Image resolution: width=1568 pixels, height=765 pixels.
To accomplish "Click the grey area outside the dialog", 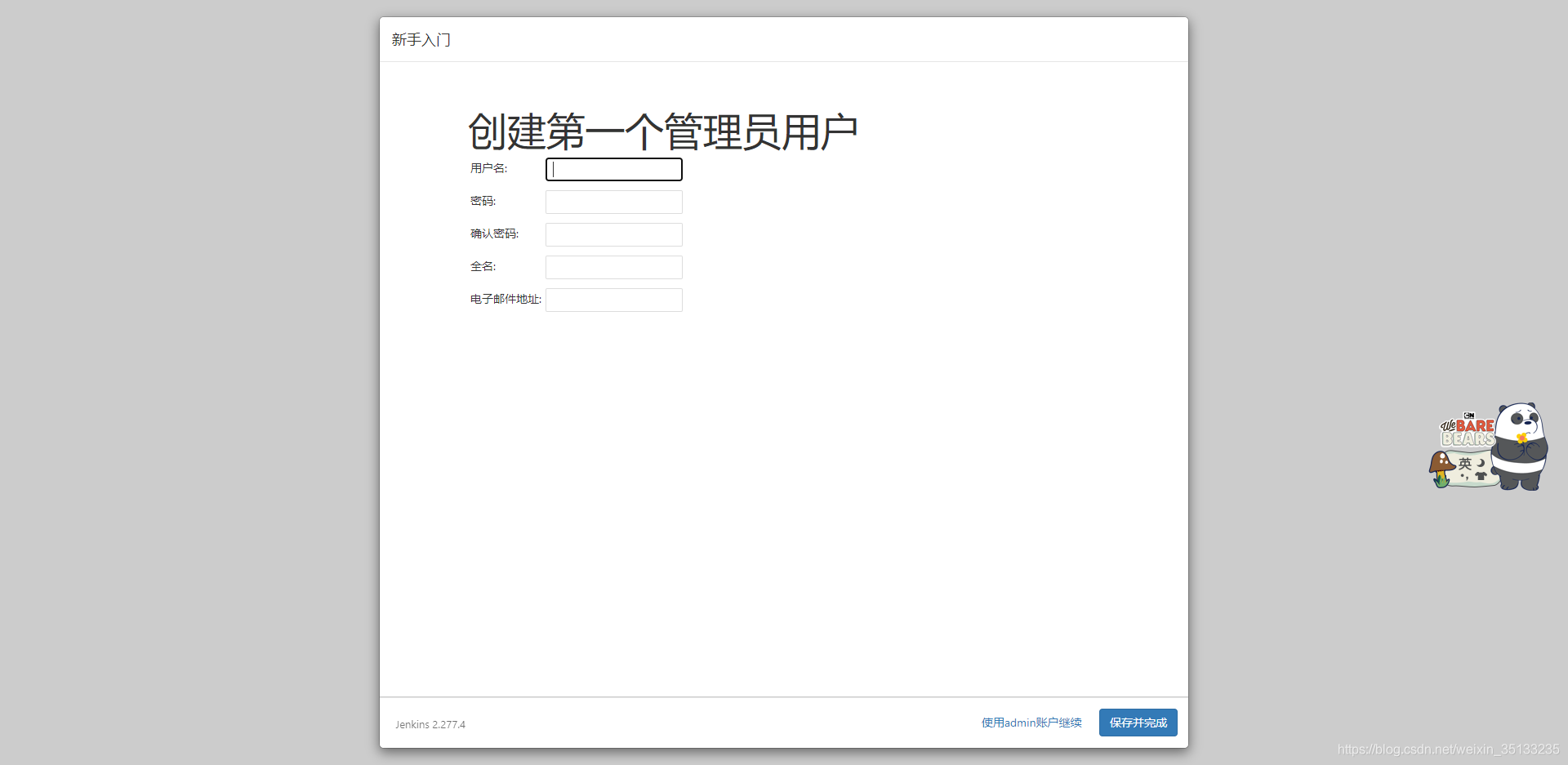I will click(163, 367).
